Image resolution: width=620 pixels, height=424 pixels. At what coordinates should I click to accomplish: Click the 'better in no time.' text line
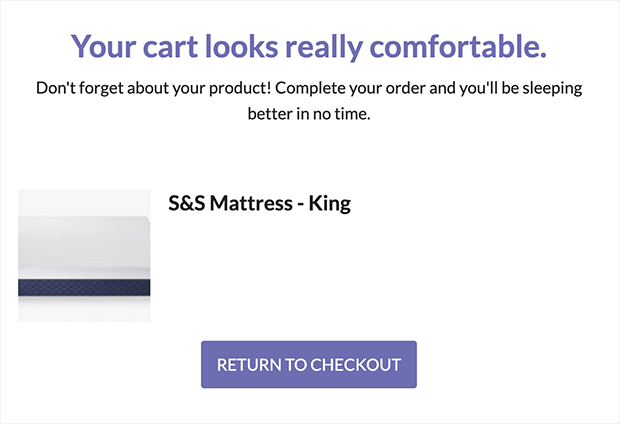309,114
